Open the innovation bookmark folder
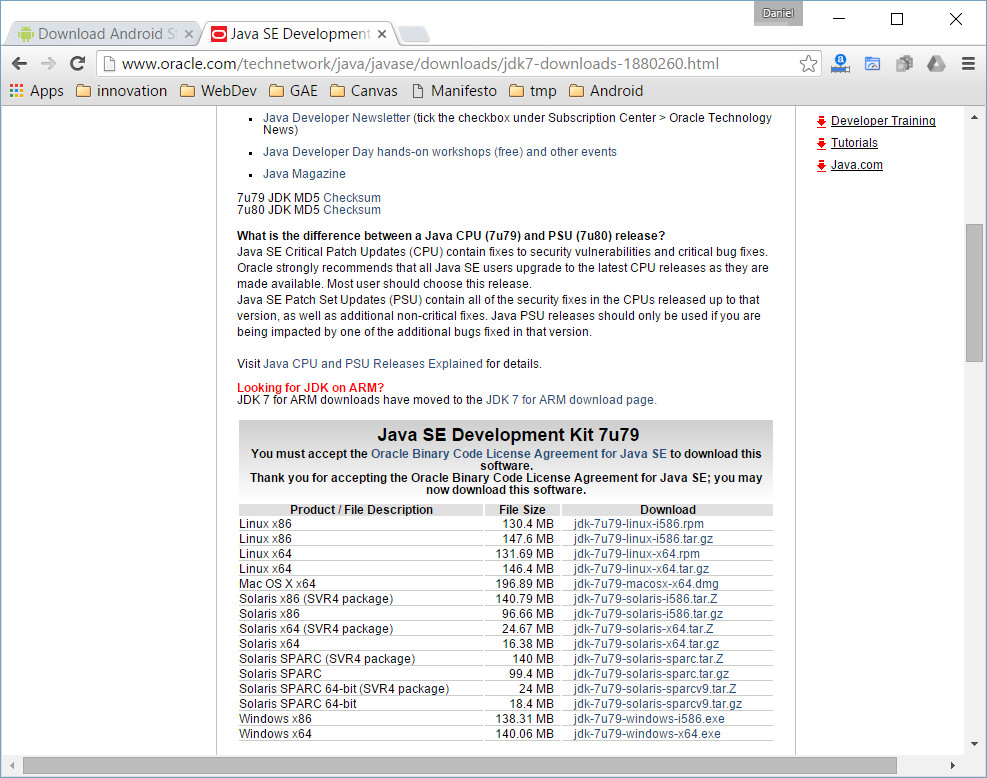This screenshot has width=987, height=778. tap(121, 91)
